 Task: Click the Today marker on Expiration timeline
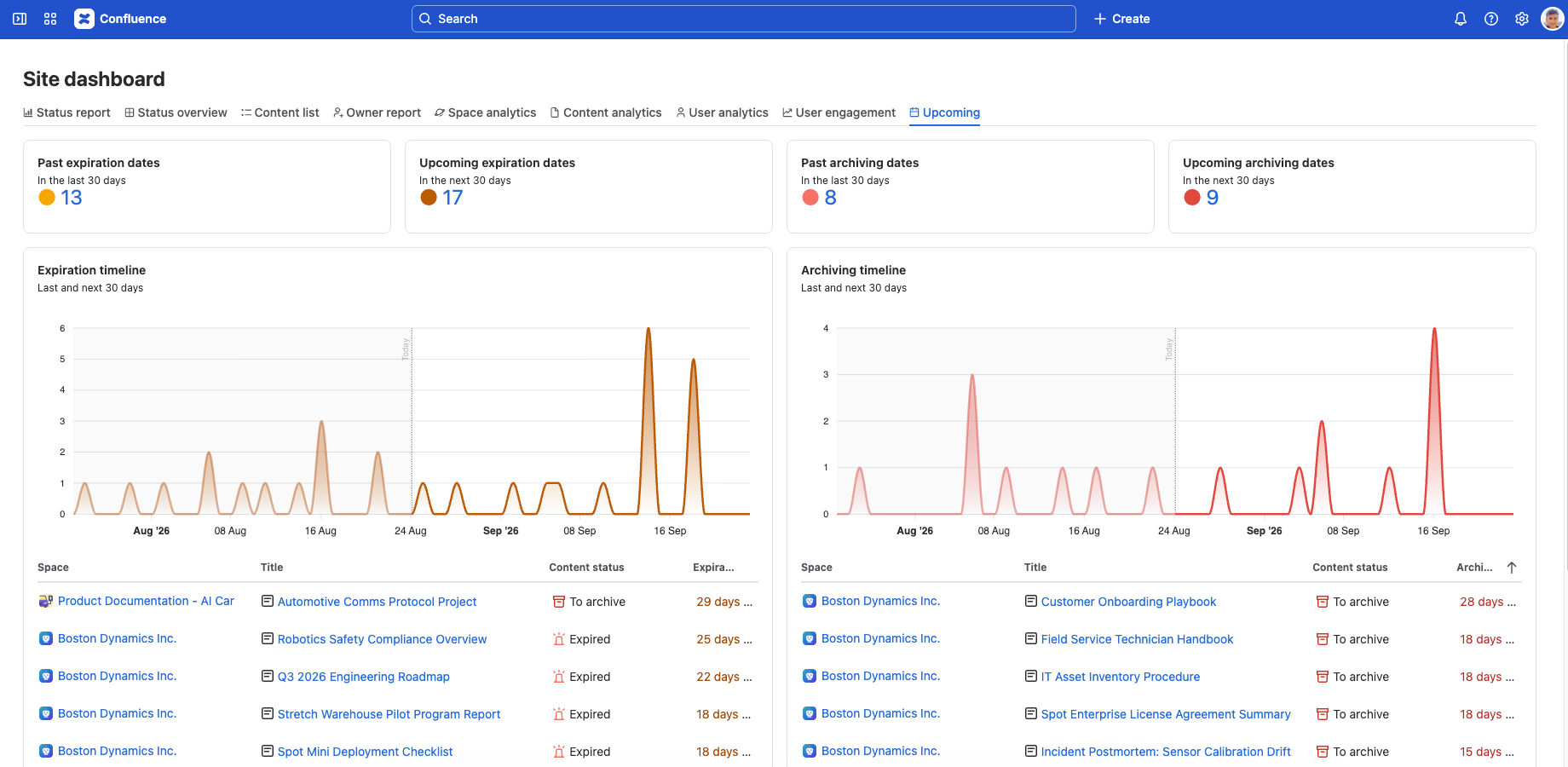click(406, 349)
